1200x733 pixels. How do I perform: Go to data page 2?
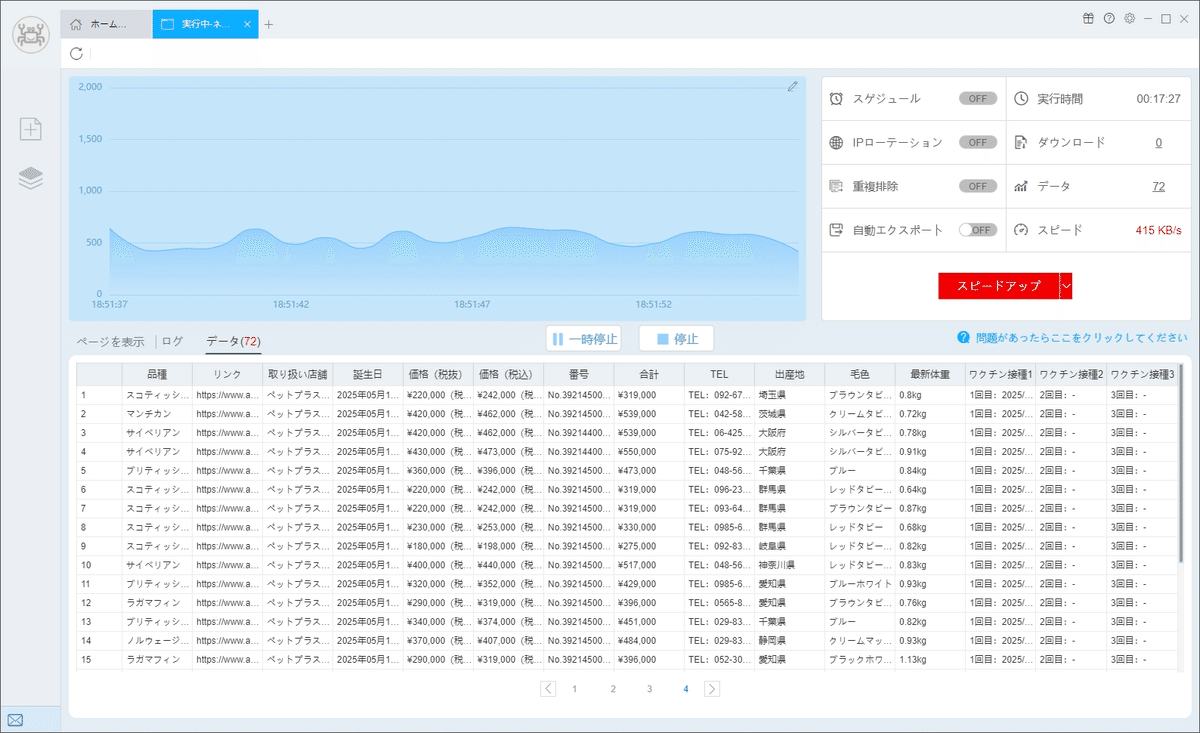[613, 688]
